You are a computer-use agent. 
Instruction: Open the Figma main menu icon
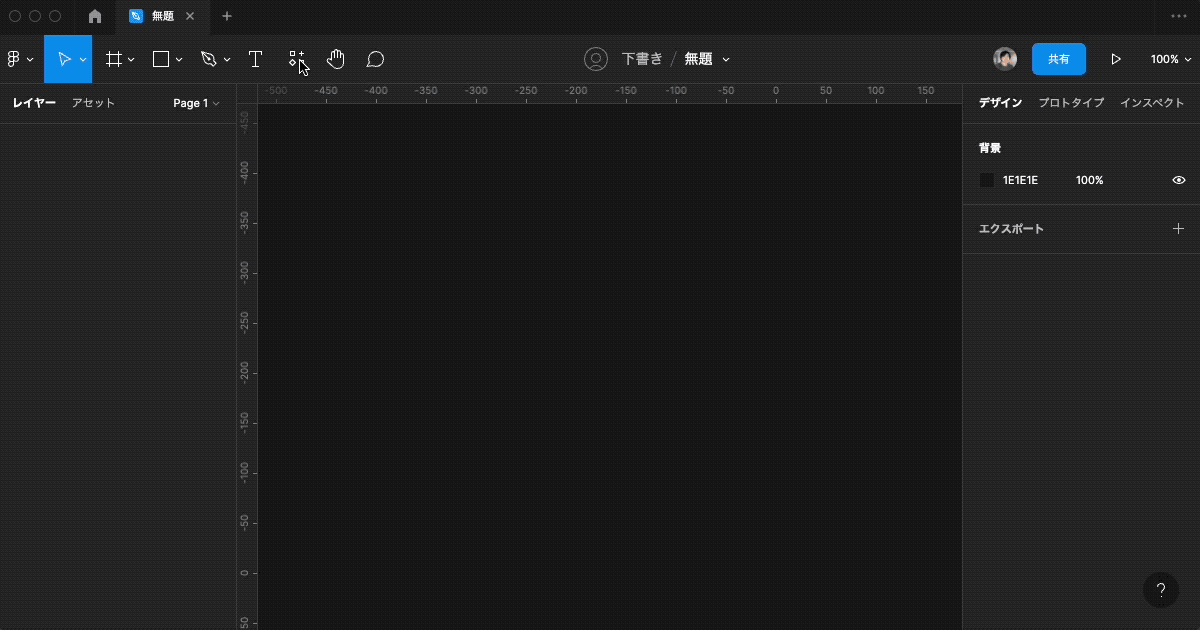[x=14, y=59]
